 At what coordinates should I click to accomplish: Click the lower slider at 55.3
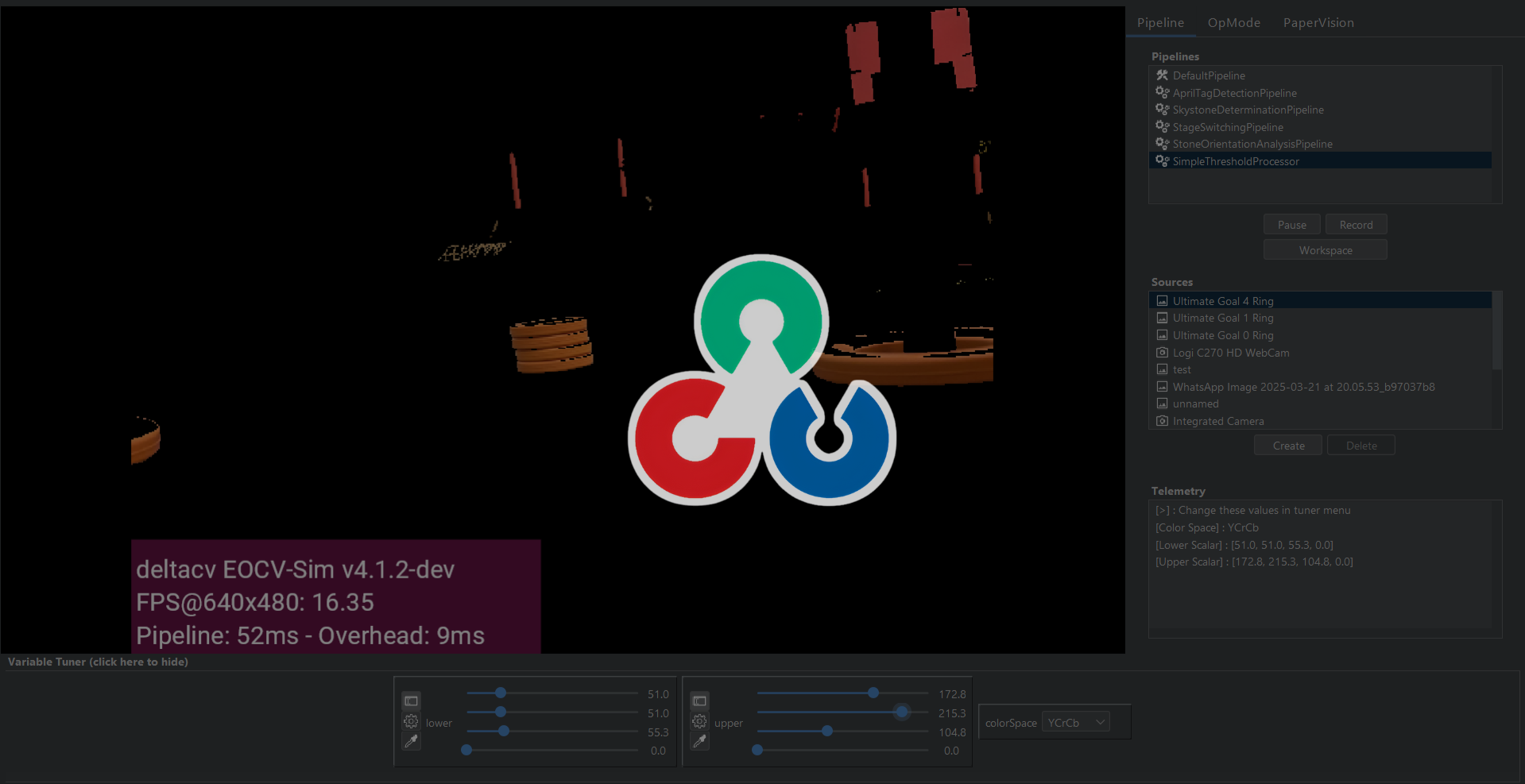point(552,732)
